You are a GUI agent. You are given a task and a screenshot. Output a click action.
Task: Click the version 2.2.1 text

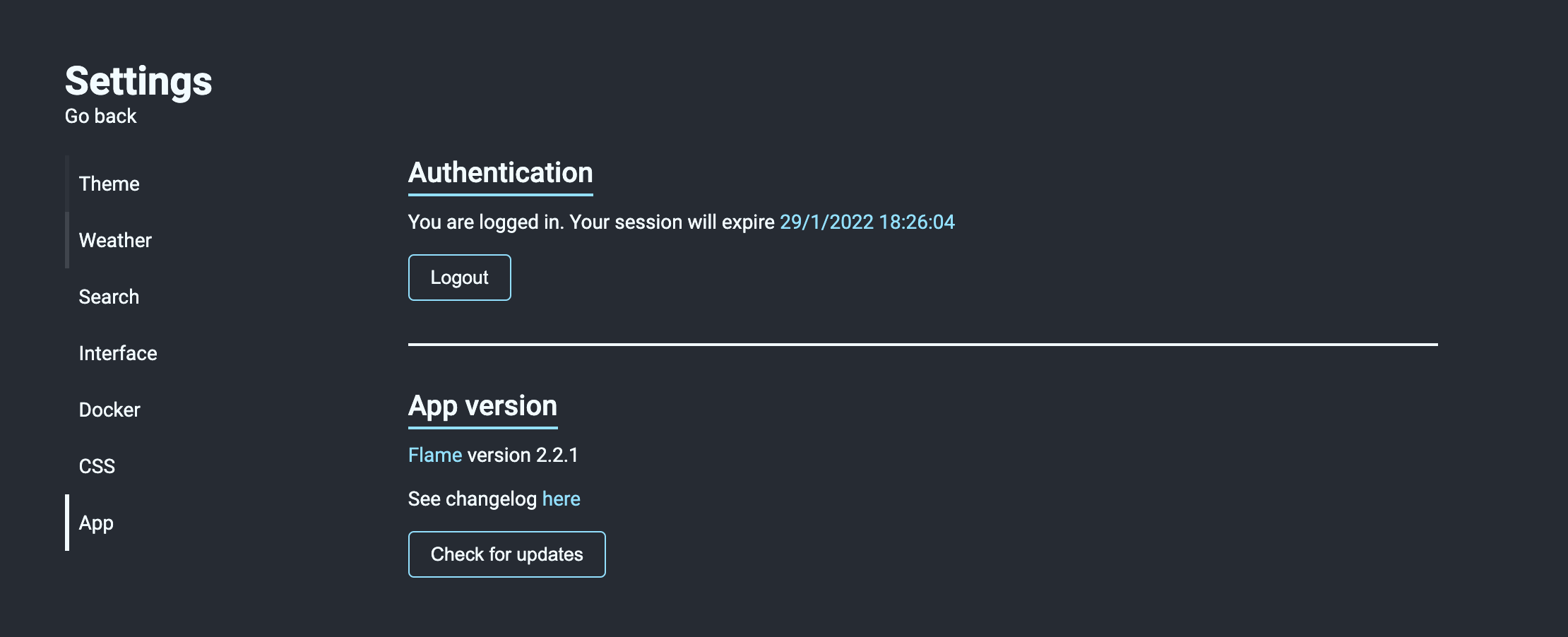click(x=523, y=455)
